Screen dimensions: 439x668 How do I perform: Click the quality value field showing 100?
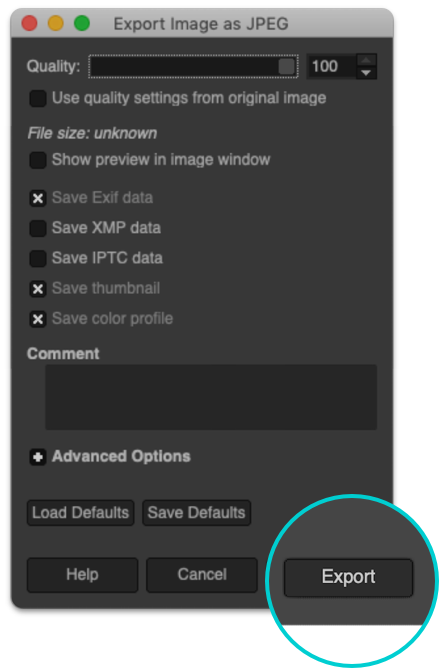tap(332, 66)
